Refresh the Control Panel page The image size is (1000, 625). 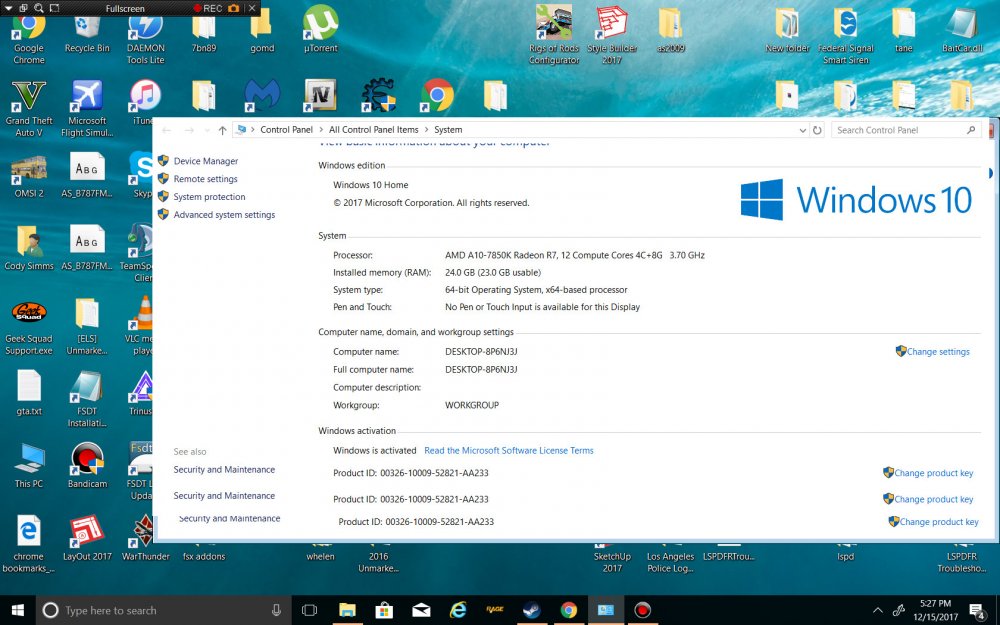[x=817, y=130]
